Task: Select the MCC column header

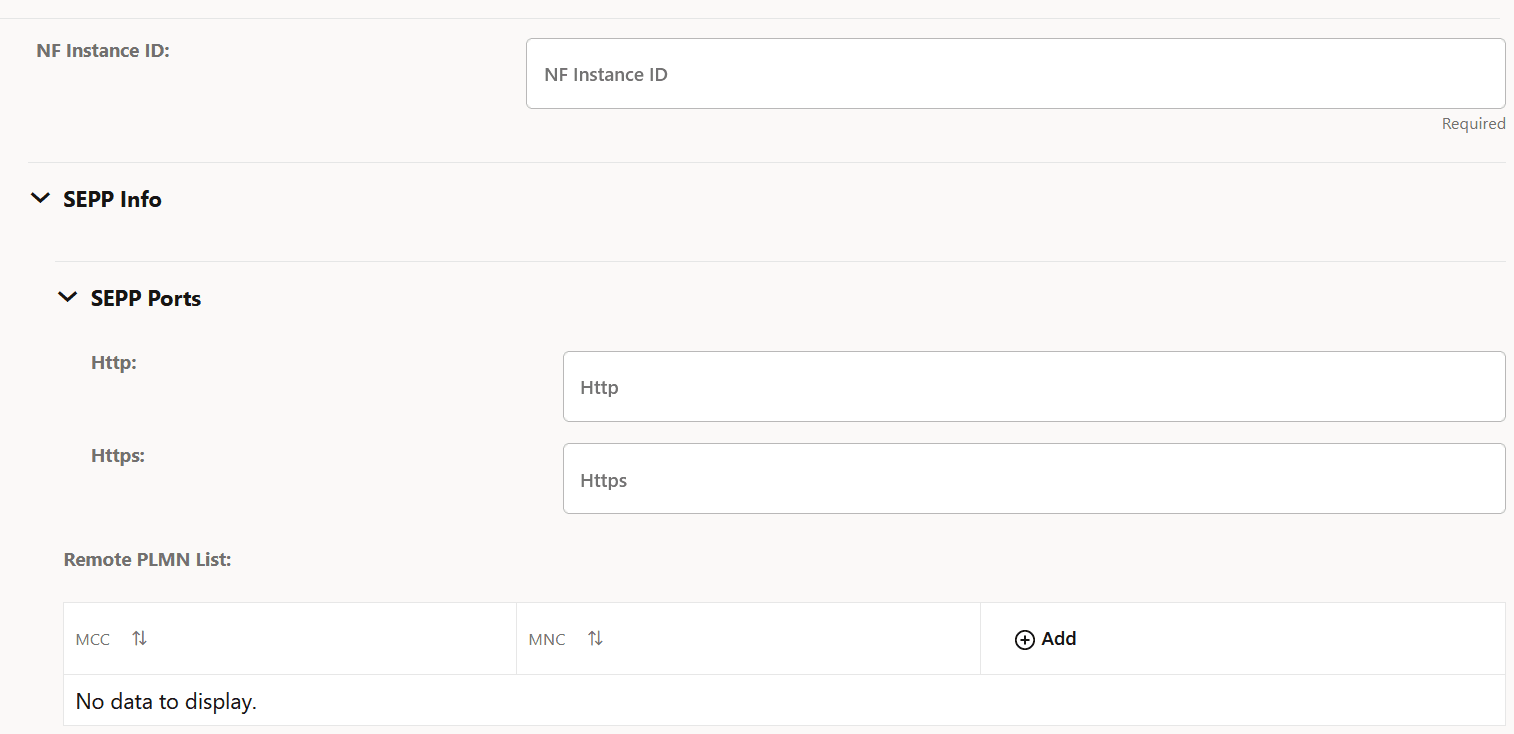Action: [92, 639]
